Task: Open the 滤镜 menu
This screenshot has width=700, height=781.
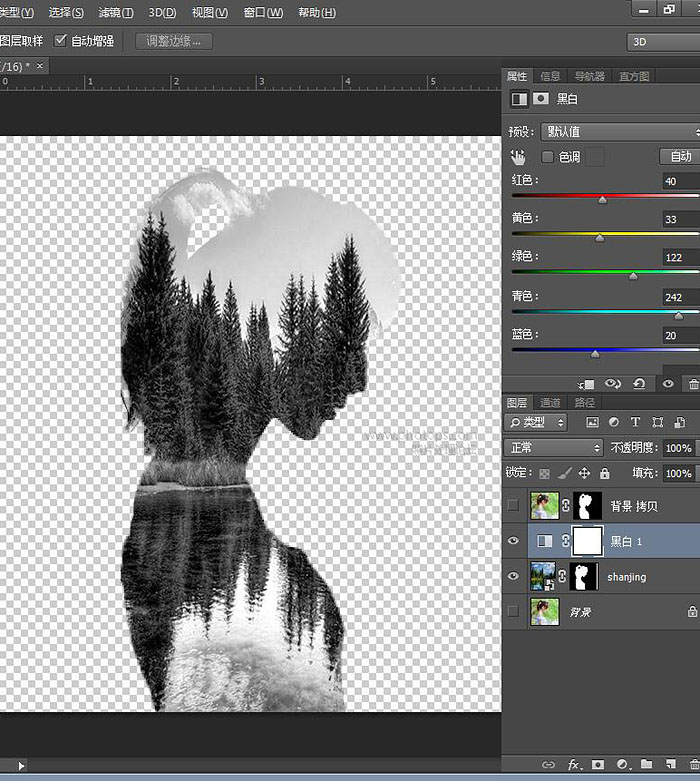Action: click(x=116, y=13)
